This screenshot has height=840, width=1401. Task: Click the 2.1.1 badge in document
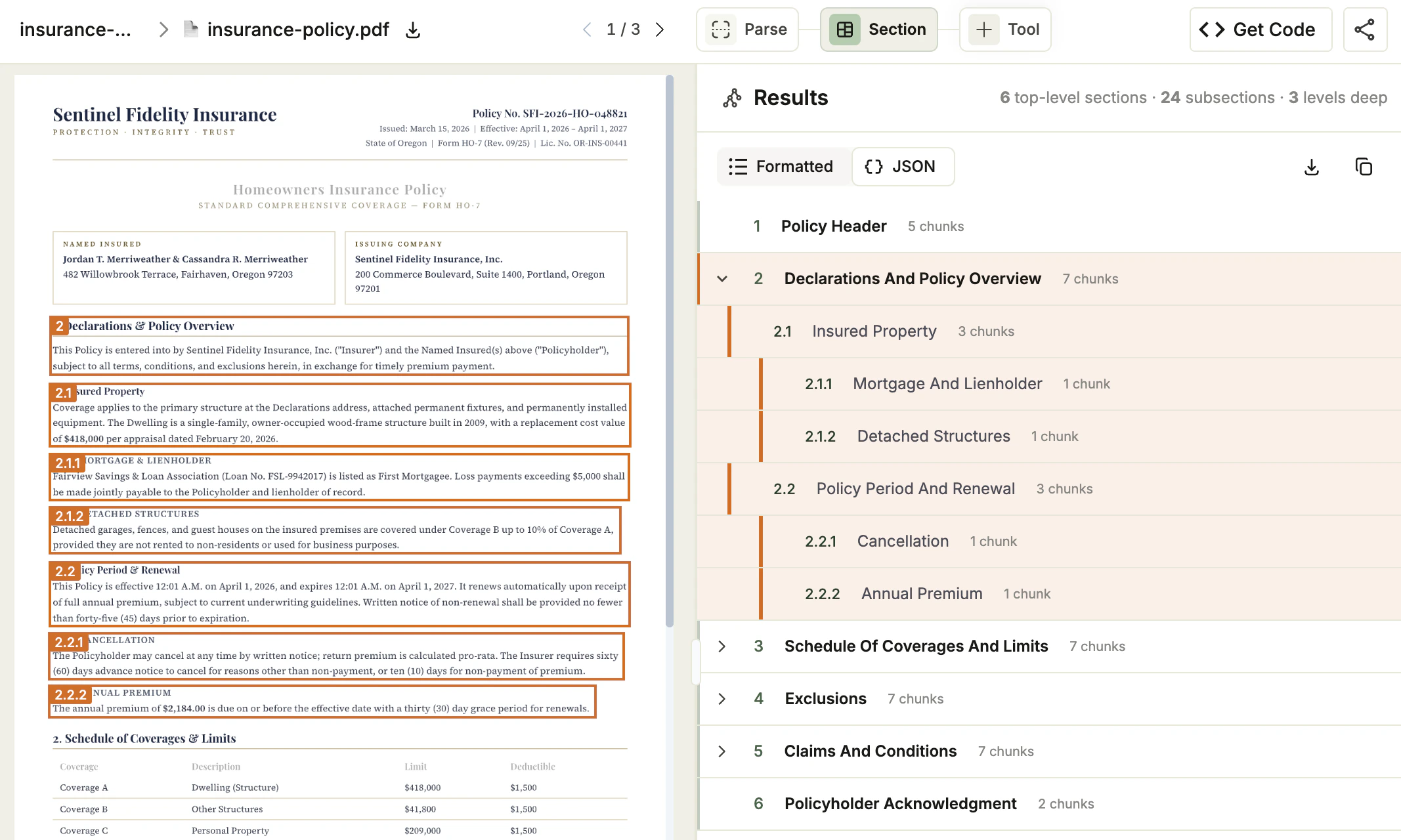coord(68,463)
